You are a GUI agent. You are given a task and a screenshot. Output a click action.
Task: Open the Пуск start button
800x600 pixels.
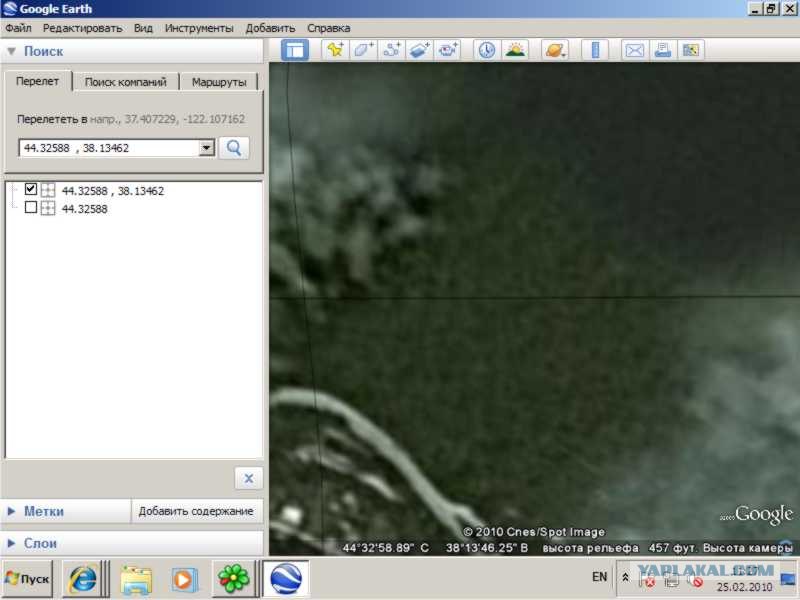click(27, 579)
